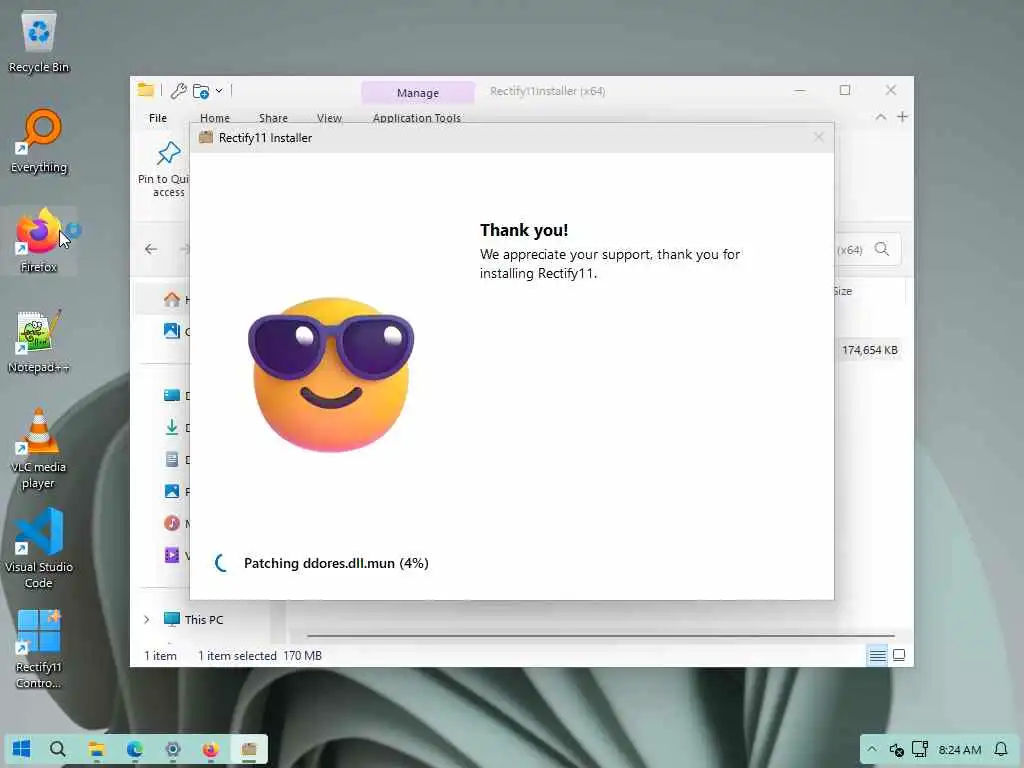The image size is (1024, 768).
Task: Open Microsoft Edge from the taskbar
Action: point(135,749)
